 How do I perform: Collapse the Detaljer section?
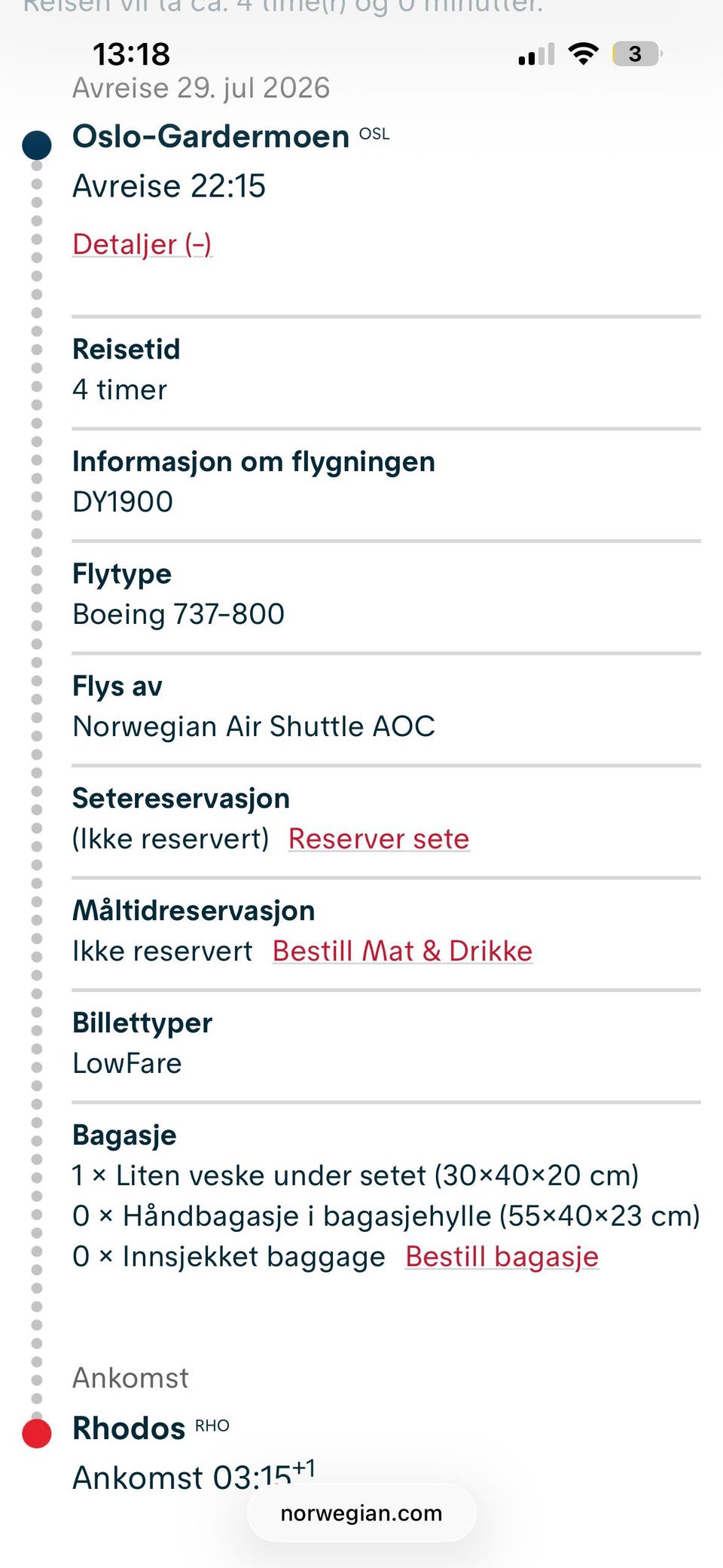tap(142, 243)
